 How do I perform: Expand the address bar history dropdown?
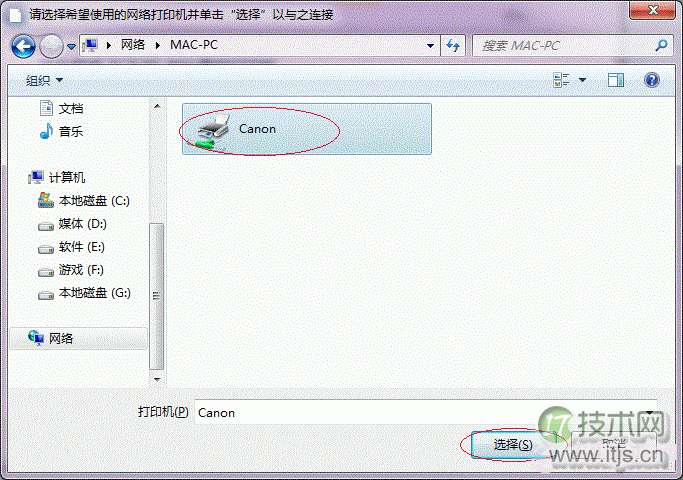pos(430,45)
